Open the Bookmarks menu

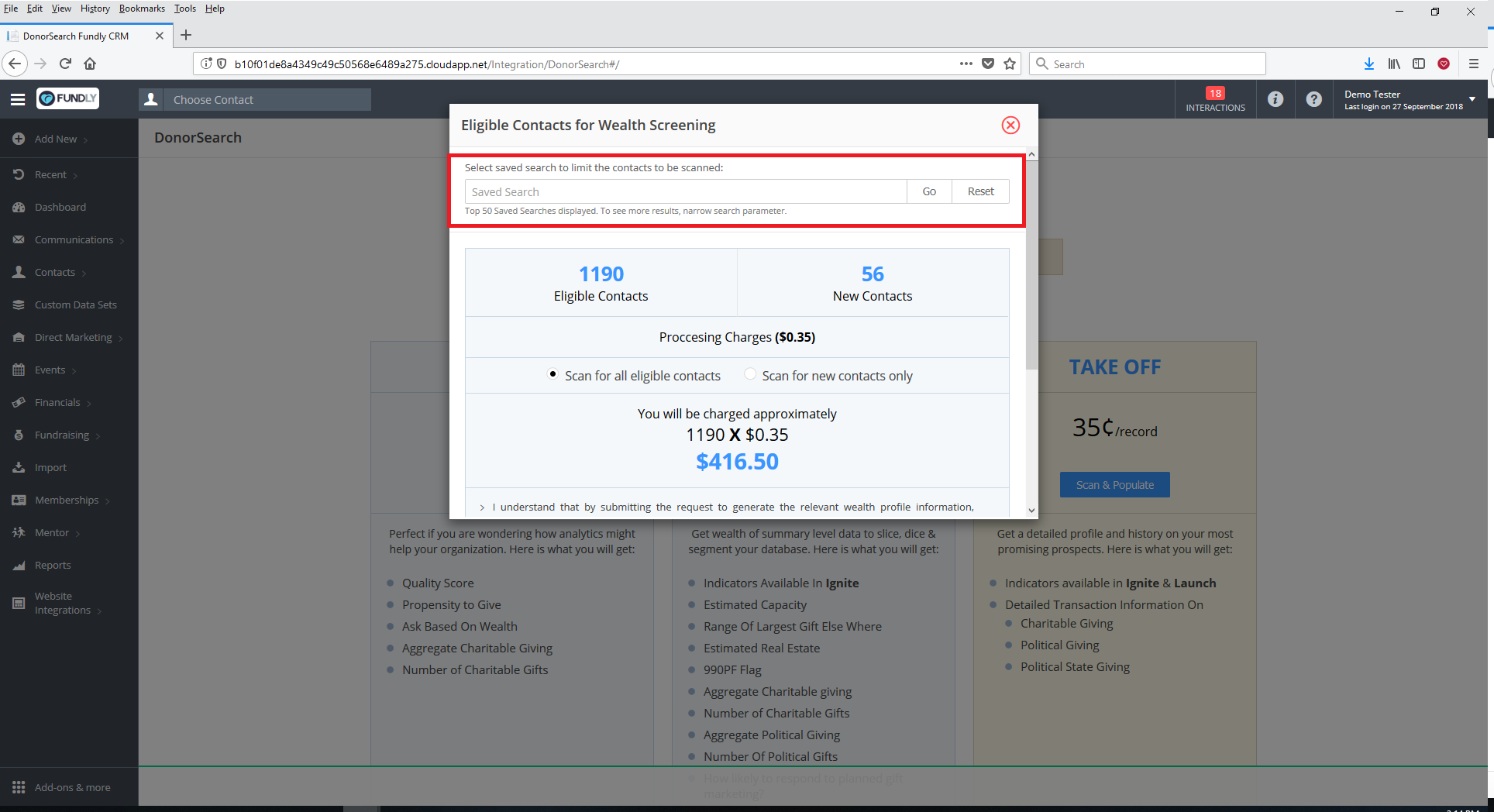(142, 9)
